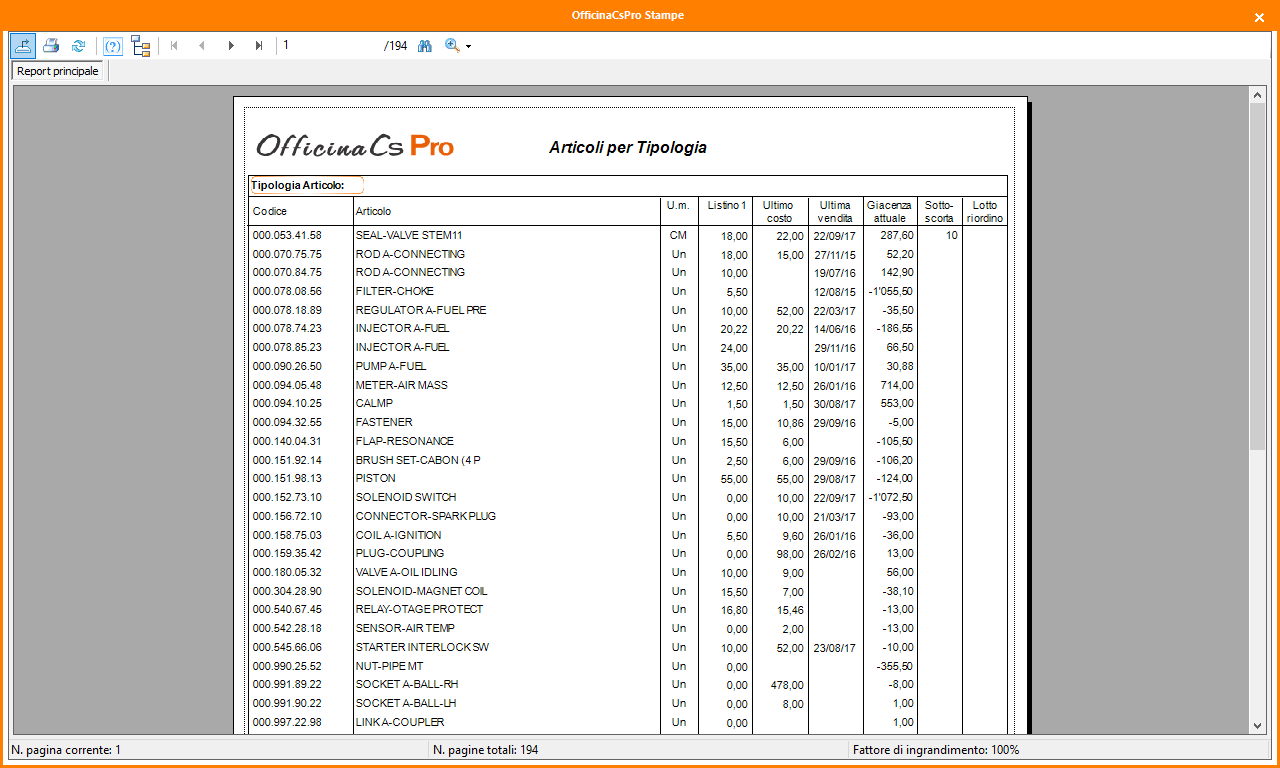The height and width of the screenshot is (768, 1280).
Task: Click code 000.053.41.58
Action: click(x=287, y=236)
